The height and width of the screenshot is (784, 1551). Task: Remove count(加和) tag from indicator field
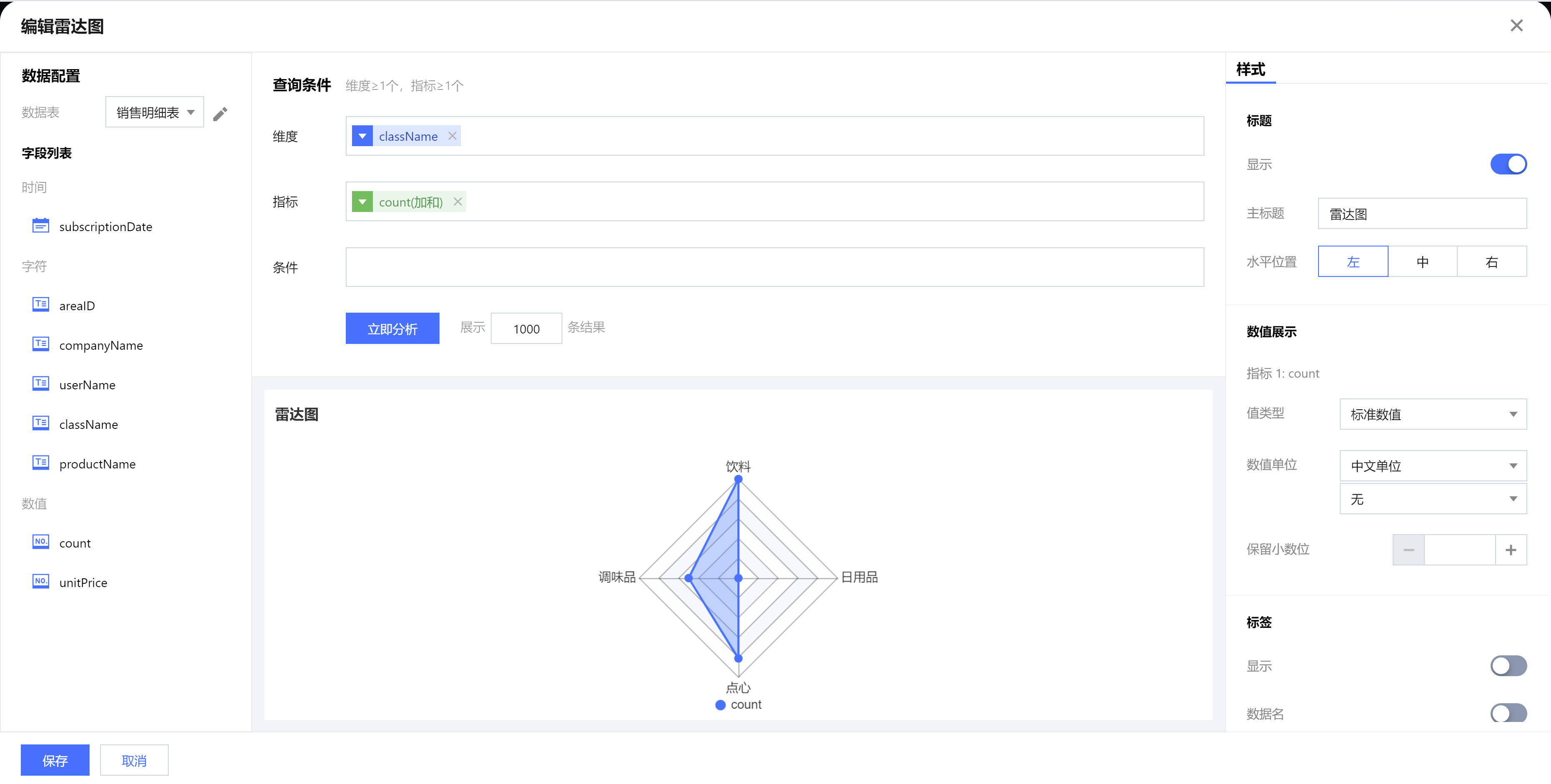pyautogui.click(x=457, y=202)
